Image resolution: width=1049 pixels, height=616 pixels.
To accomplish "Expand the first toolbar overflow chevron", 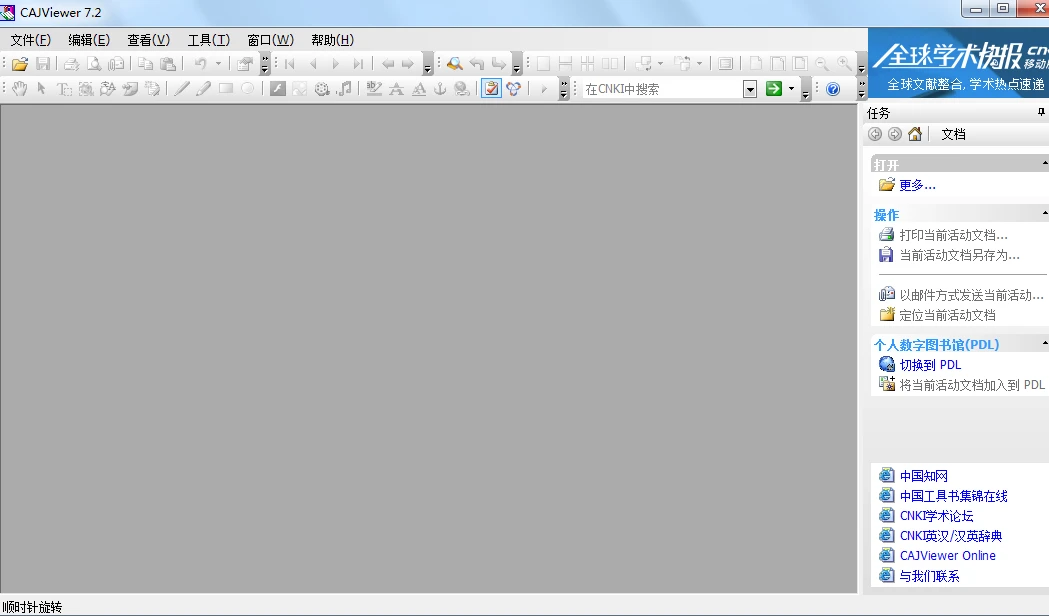I will pyautogui.click(x=265, y=64).
